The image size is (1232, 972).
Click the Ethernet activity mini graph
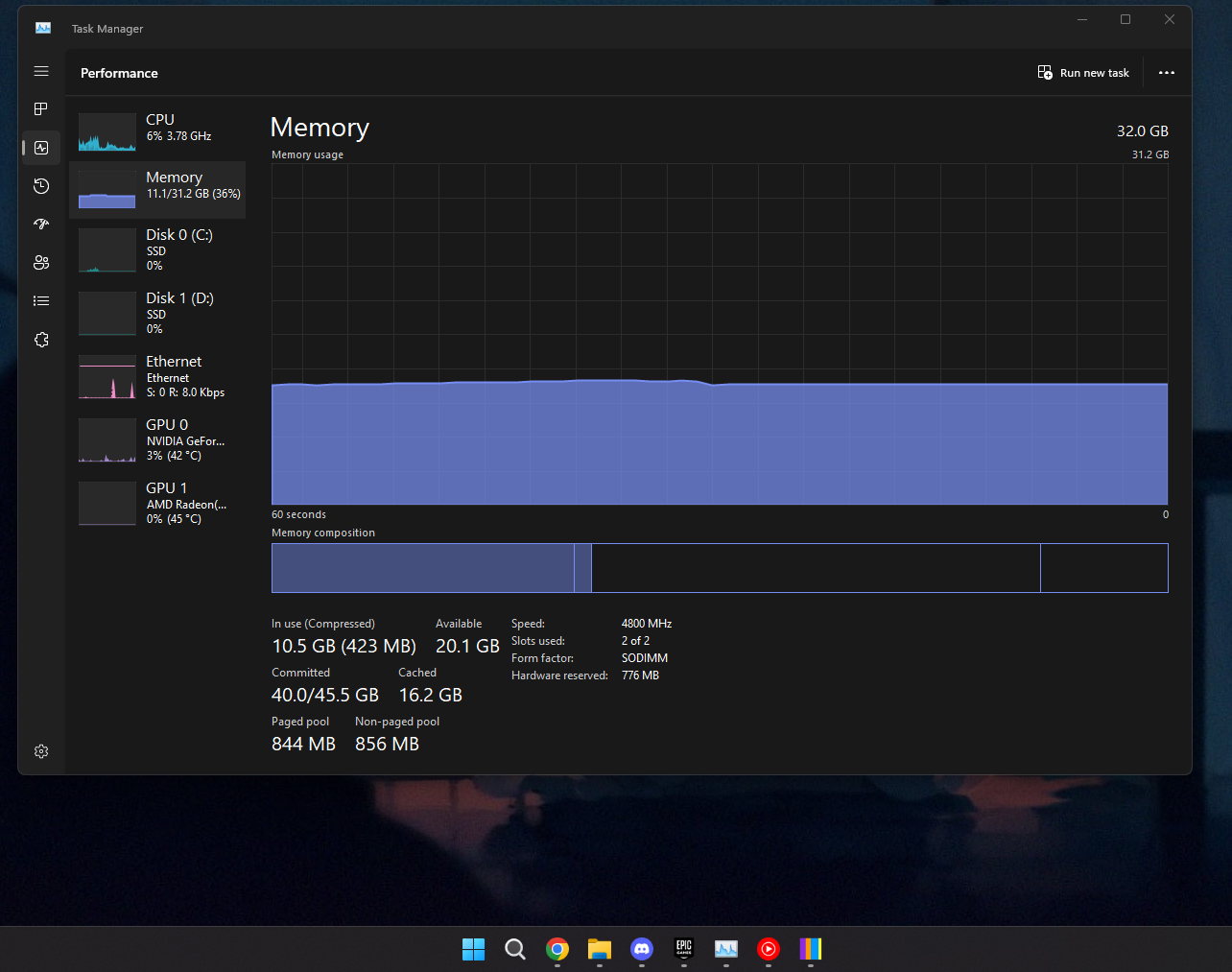(107, 377)
